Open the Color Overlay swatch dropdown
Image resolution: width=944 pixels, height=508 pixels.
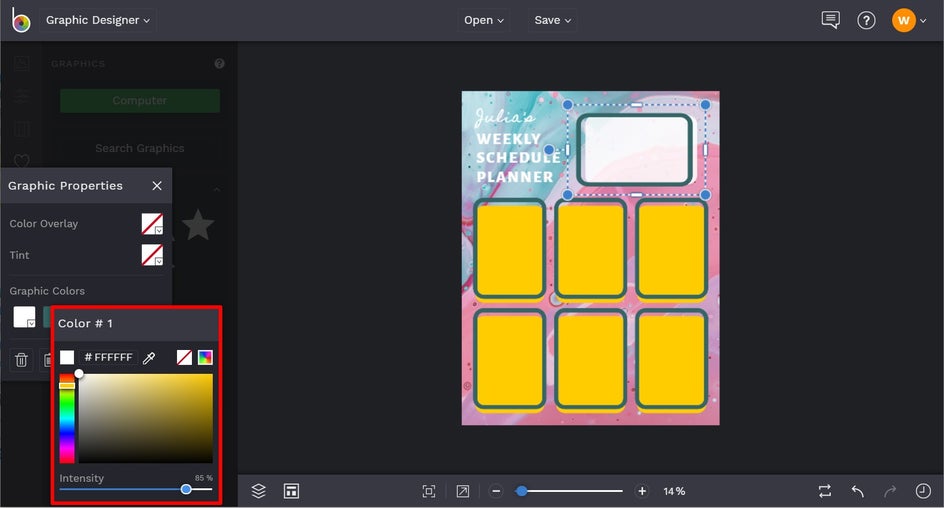pos(152,223)
